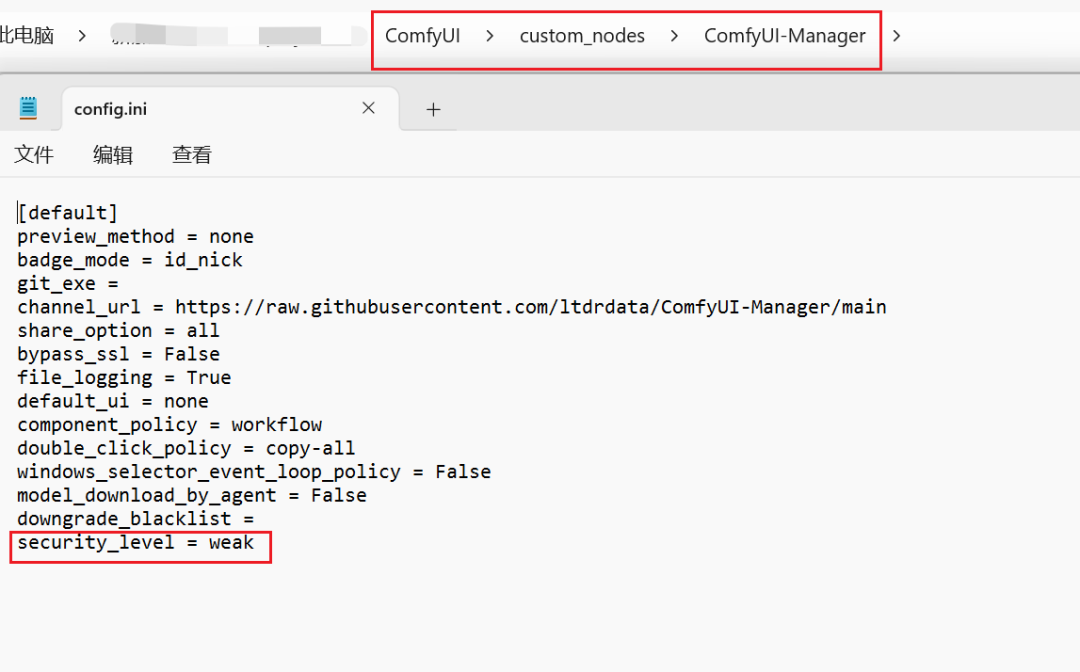The image size is (1080, 672).
Task: Click the preview_method = none line
Action: point(136,236)
